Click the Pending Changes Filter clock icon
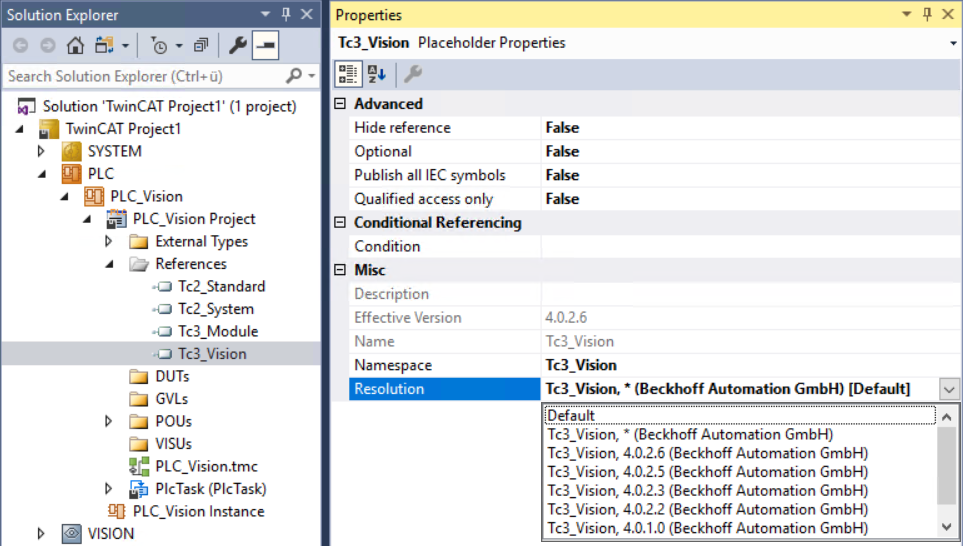The image size is (963, 546). point(160,45)
